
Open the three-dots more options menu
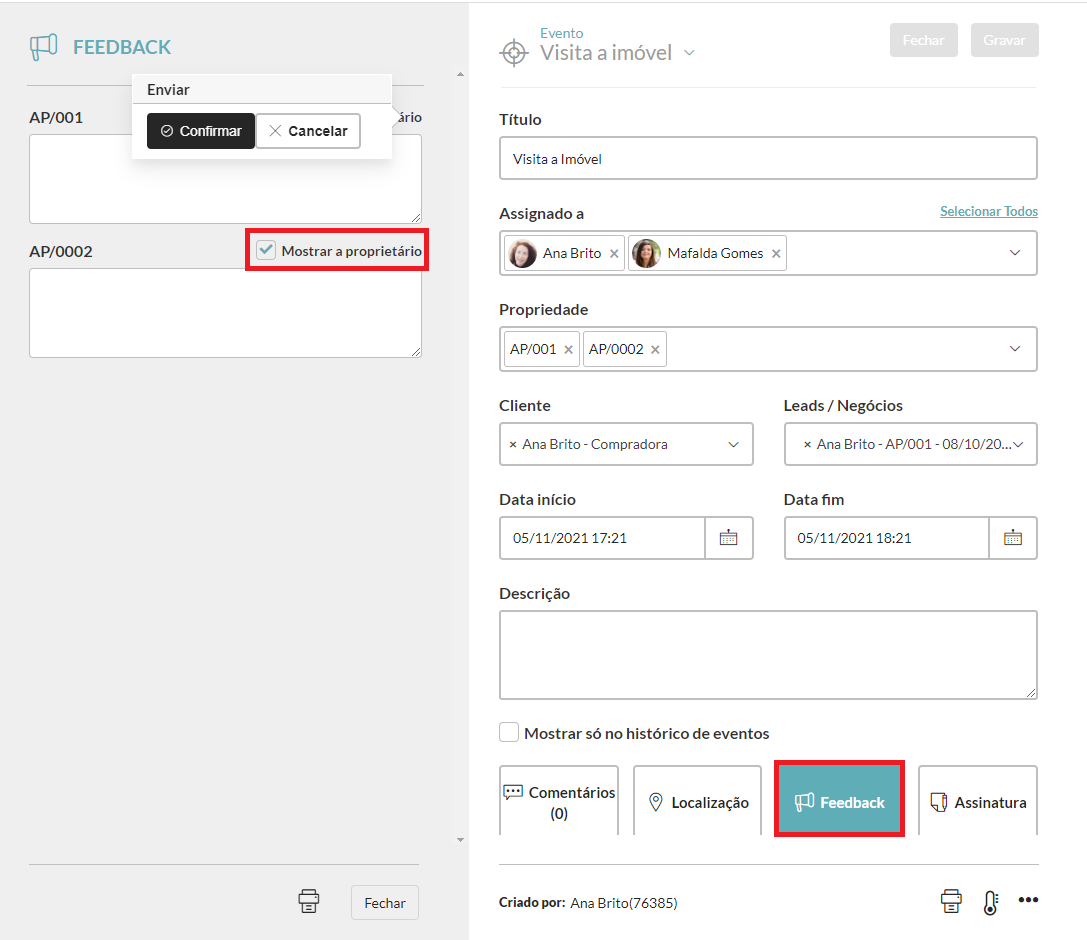tap(1028, 900)
